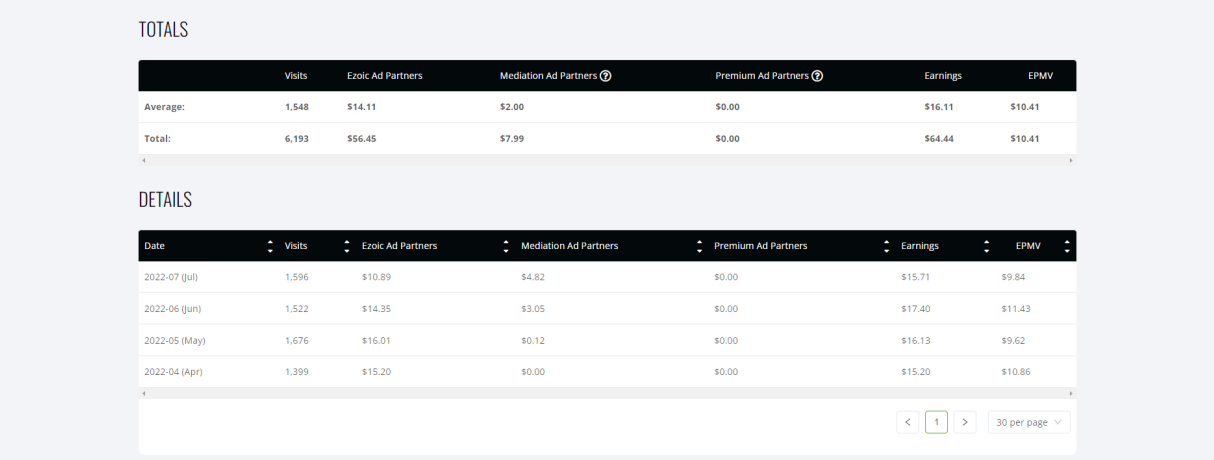Screen dimensions: 1214x460
Task: Click average visits value 1,548
Action: pos(297,107)
